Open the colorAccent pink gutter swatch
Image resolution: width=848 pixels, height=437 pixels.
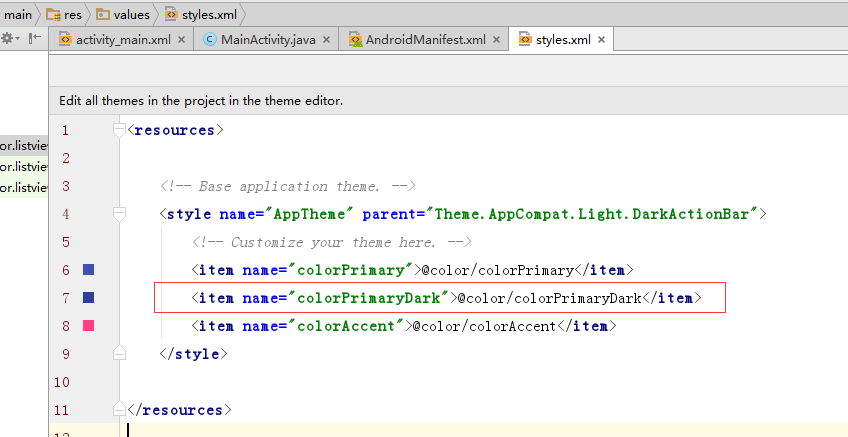pyautogui.click(x=89, y=326)
